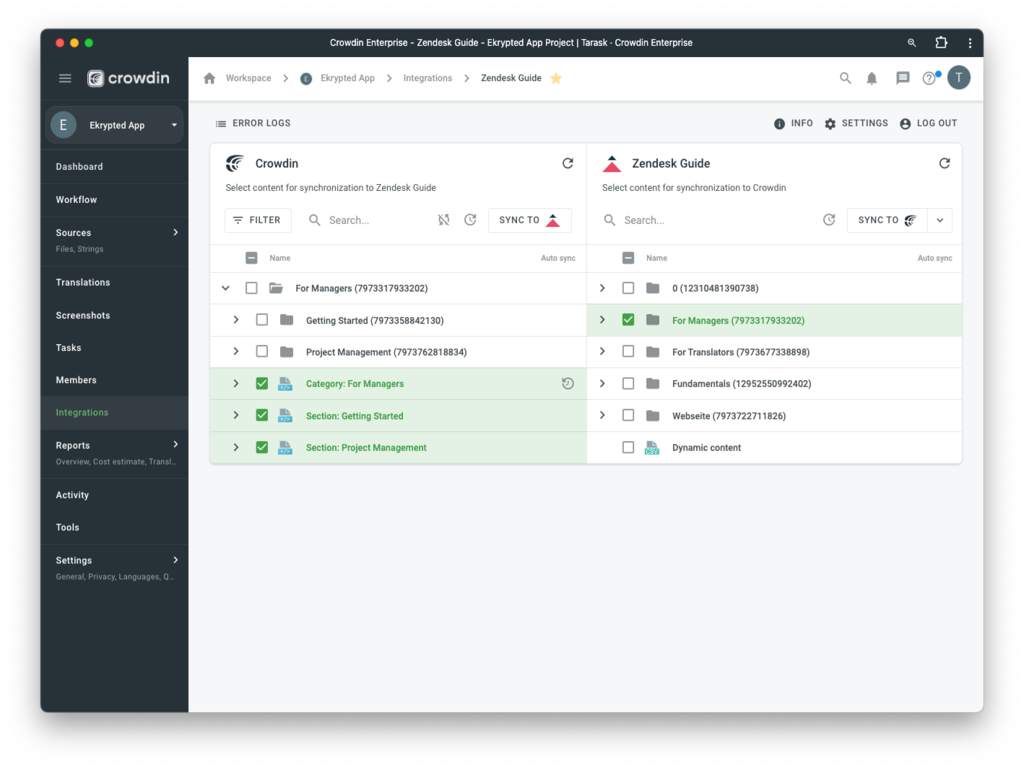Click the Filter button

tap(258, 220)
